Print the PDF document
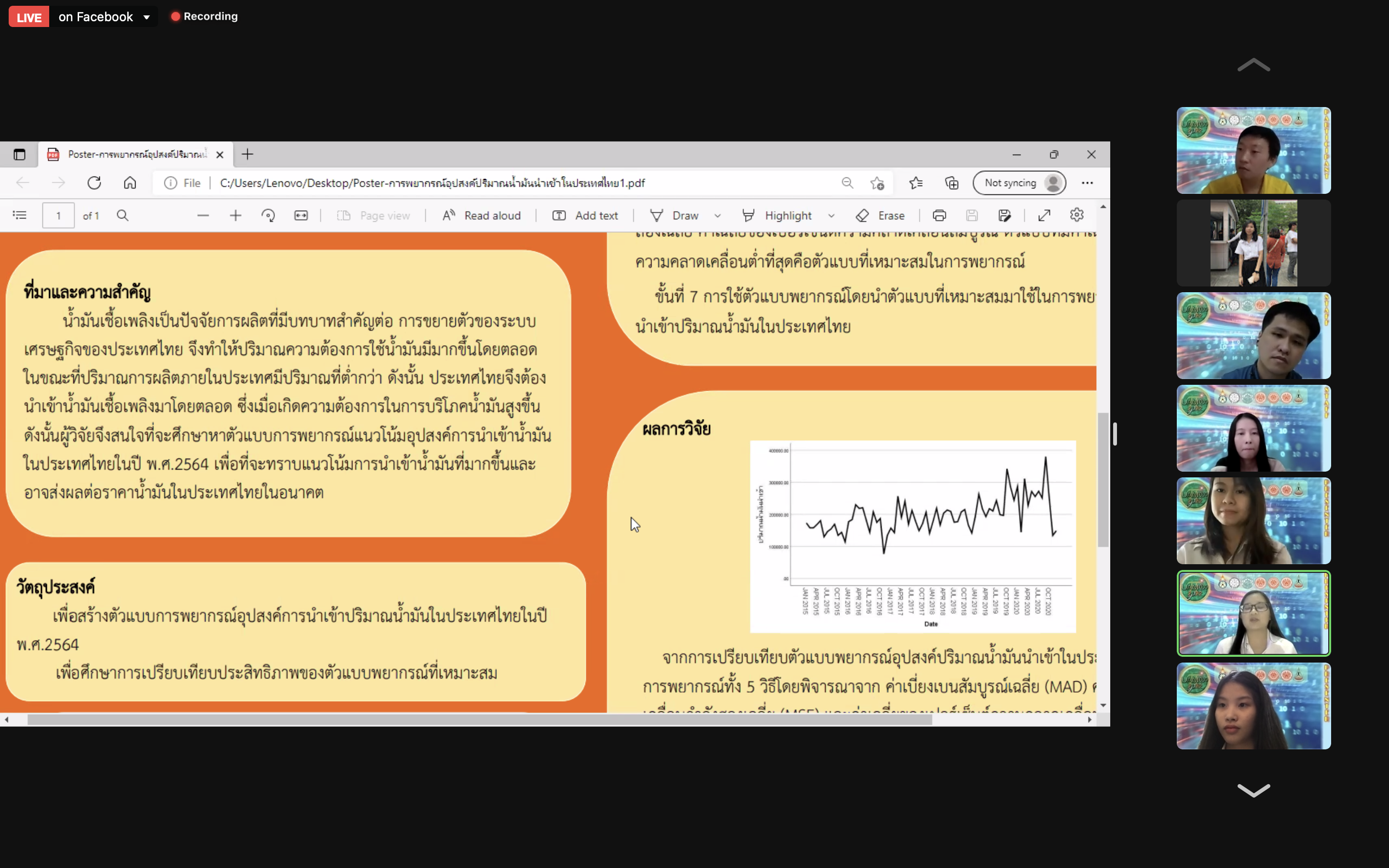The width and height of the screenshot is (1389, 868). click(939, 215)
